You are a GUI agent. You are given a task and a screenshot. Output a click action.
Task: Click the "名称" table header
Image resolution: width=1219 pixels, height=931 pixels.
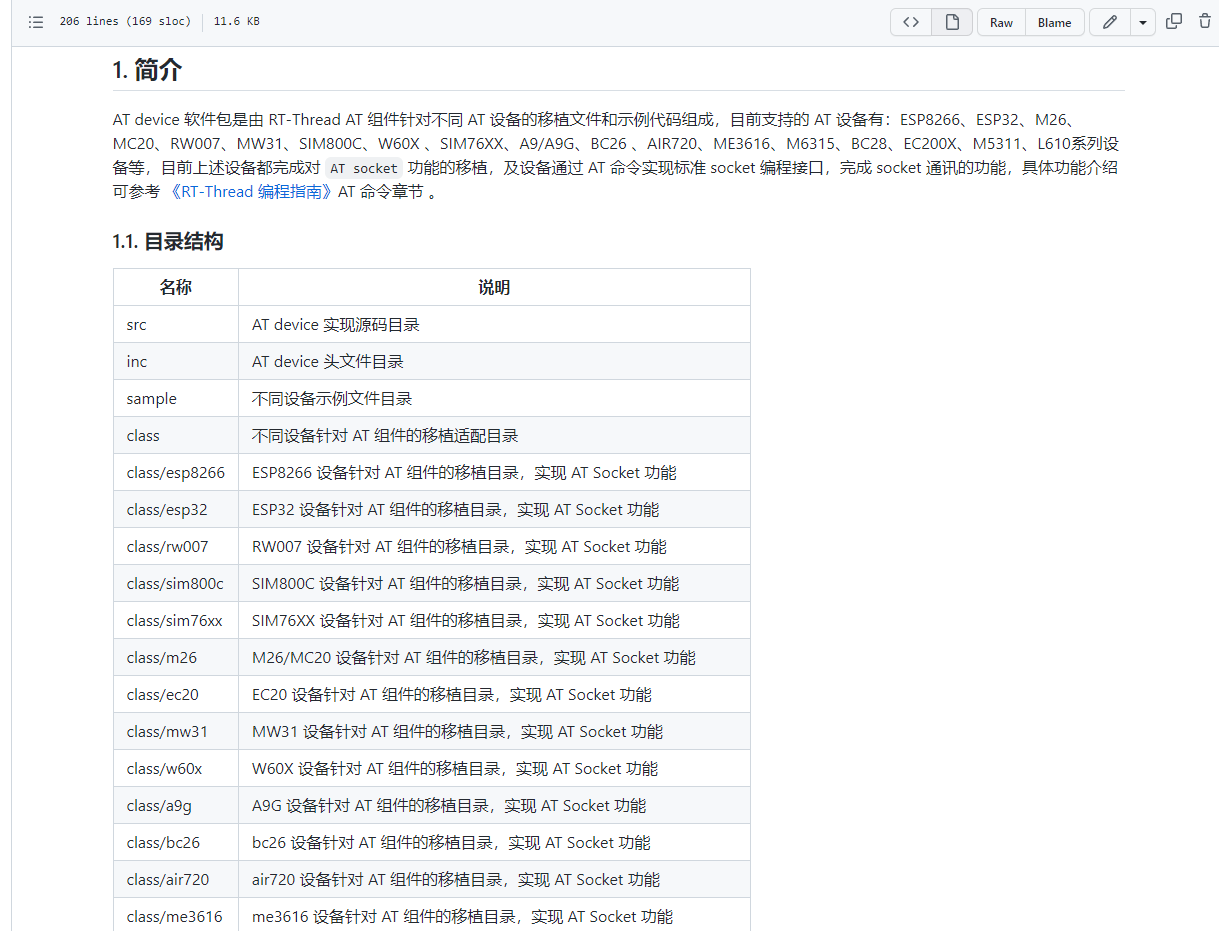point(176,287)
